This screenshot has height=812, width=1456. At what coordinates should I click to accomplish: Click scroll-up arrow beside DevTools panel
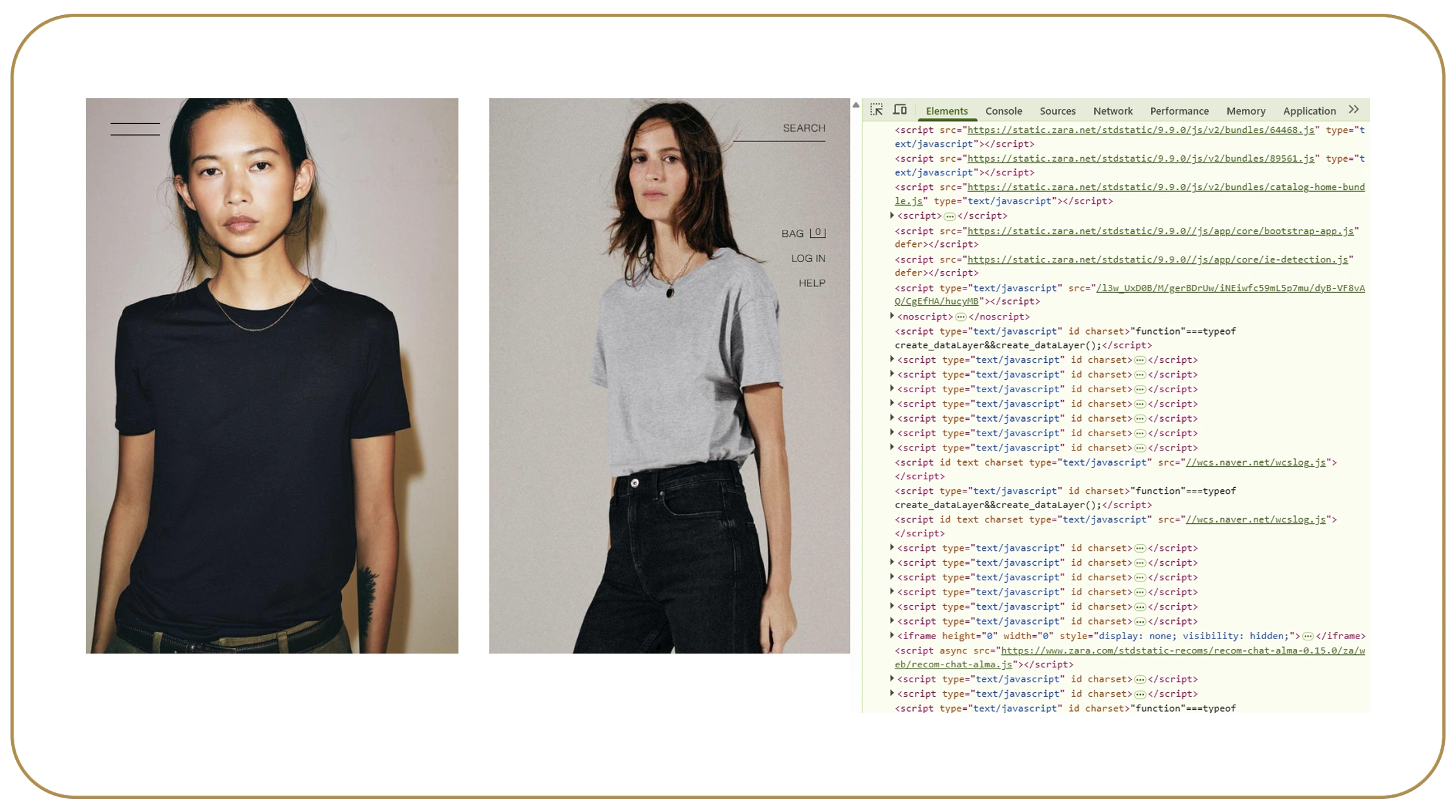(855, 105)
